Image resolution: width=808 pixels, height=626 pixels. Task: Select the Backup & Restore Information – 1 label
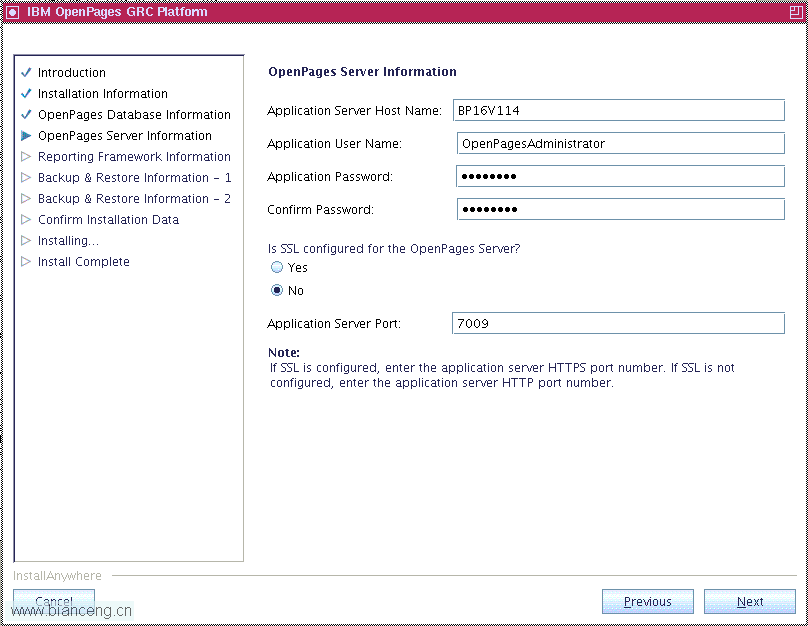[134, 178]
